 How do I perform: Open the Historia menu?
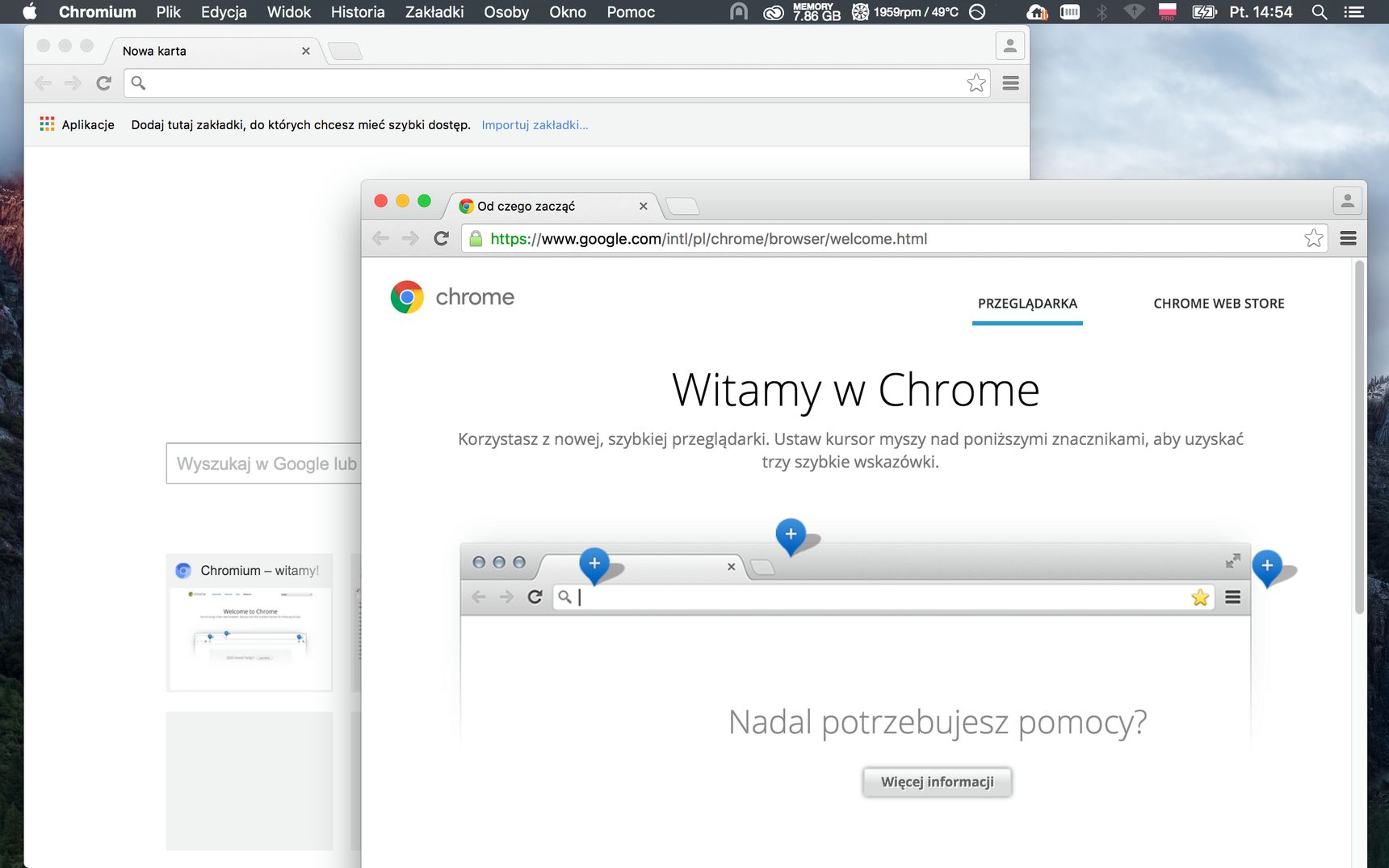click(x=358, y=12)
